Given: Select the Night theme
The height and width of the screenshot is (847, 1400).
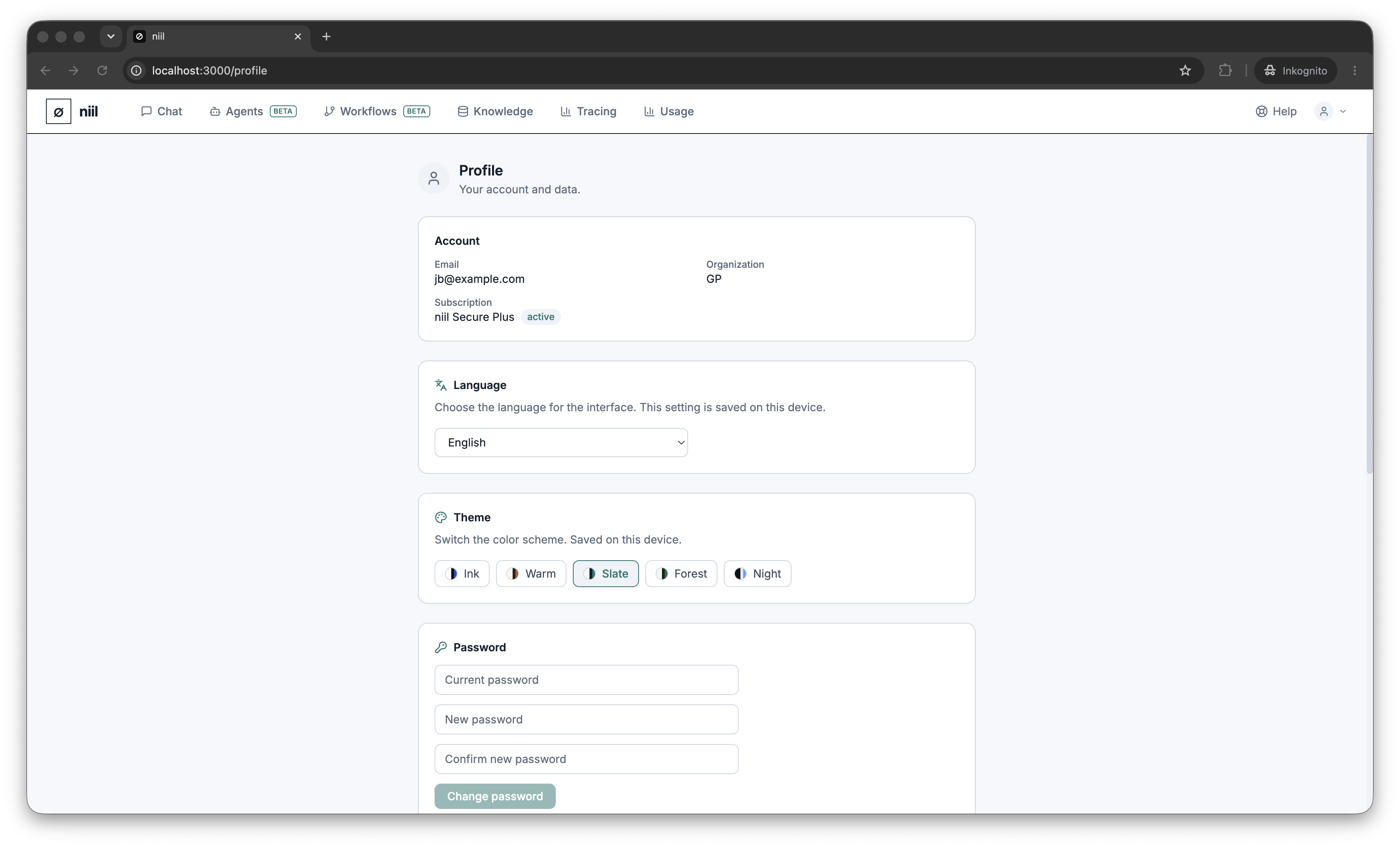Looking at the screenshot, I should (x=757, y=574).
